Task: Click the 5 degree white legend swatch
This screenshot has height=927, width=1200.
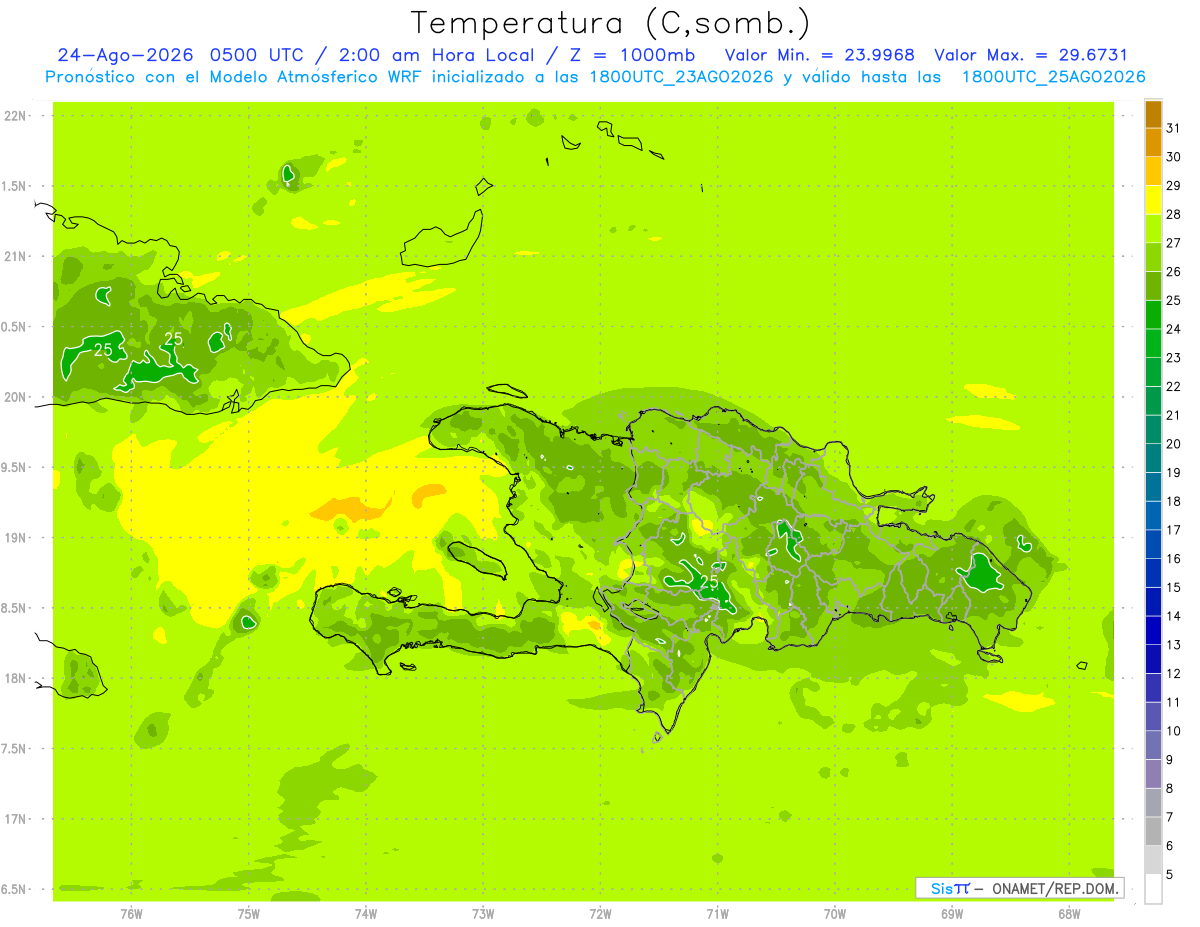Action: click(1153, 889)
